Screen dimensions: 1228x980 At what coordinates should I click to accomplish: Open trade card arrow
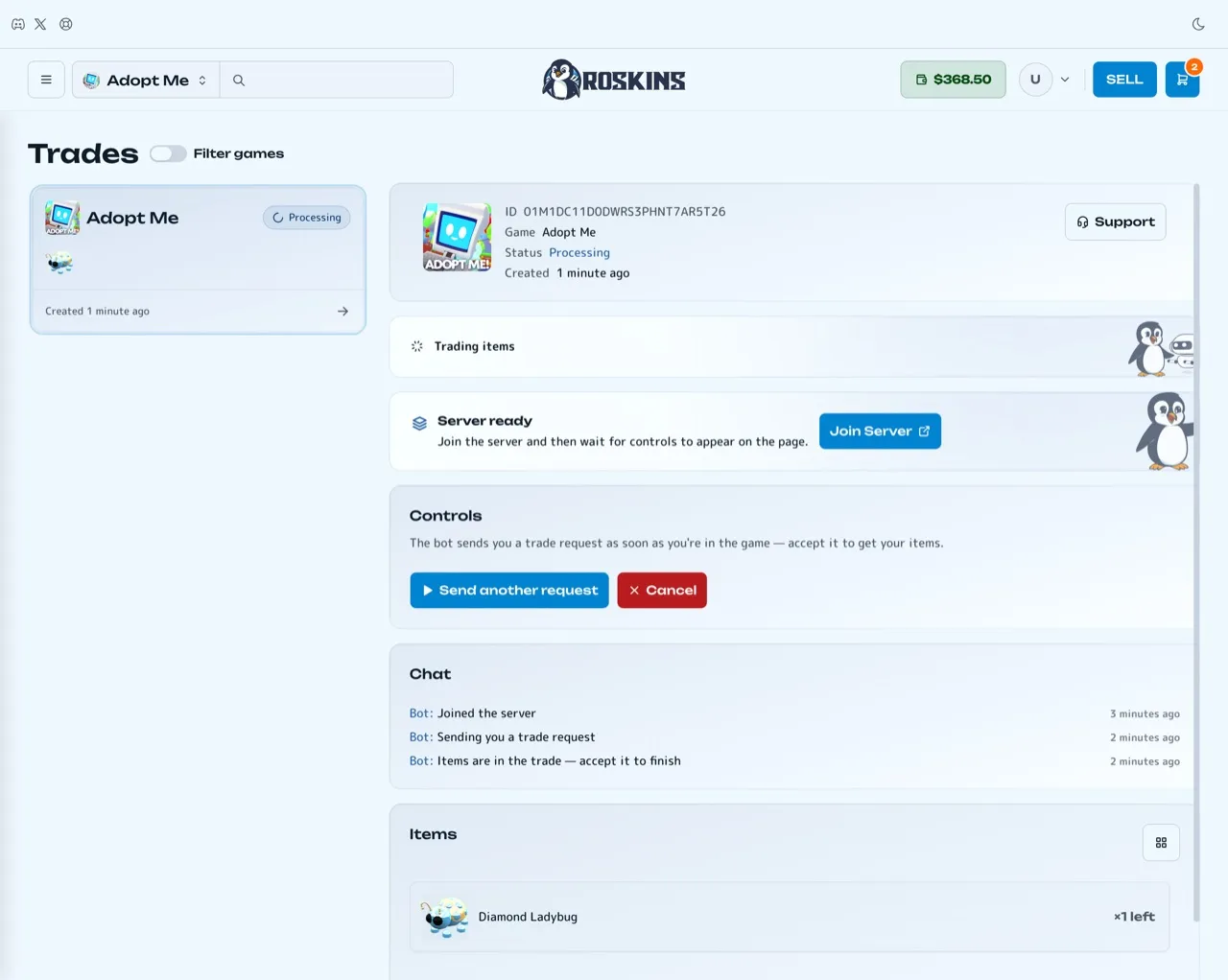tap(342, 312)
